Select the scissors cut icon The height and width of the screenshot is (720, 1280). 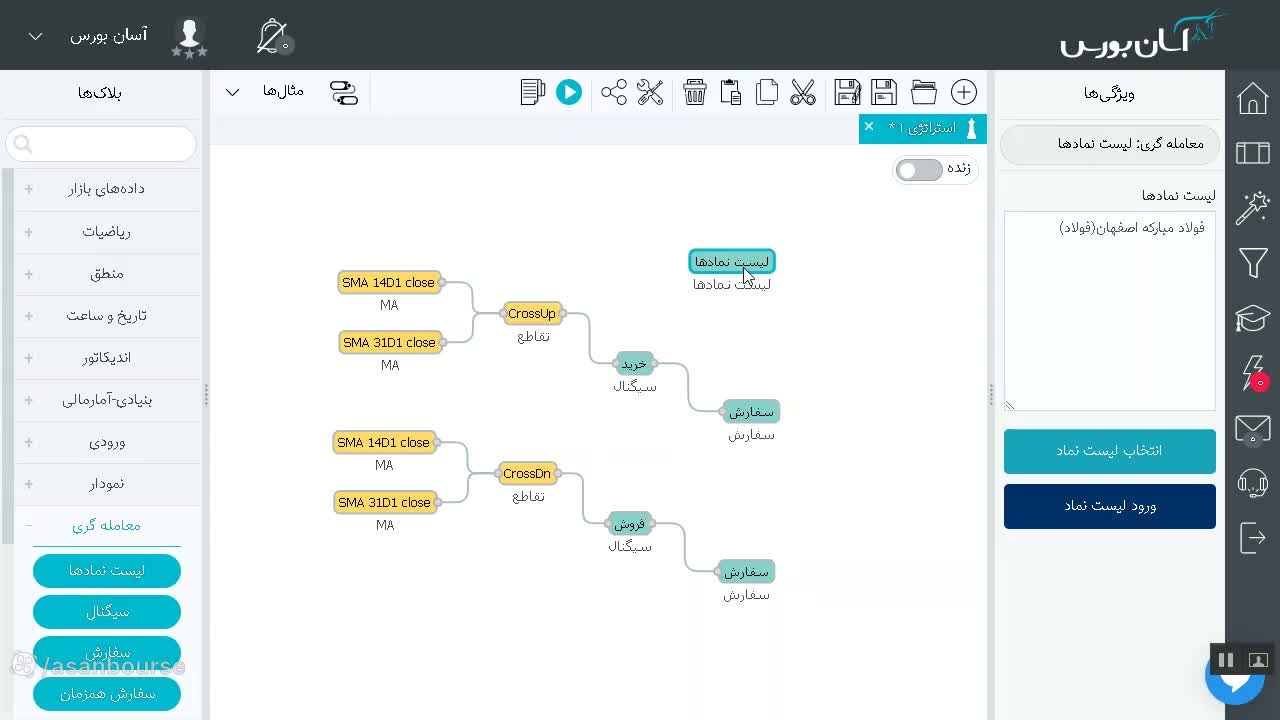click(x=803, y=92)
